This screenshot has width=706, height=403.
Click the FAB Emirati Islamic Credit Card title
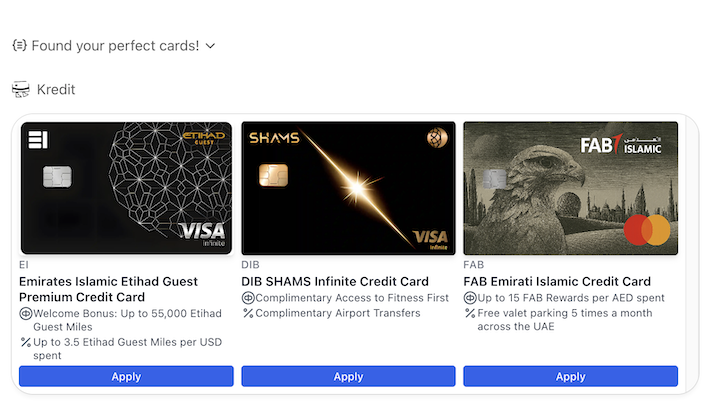557,282
